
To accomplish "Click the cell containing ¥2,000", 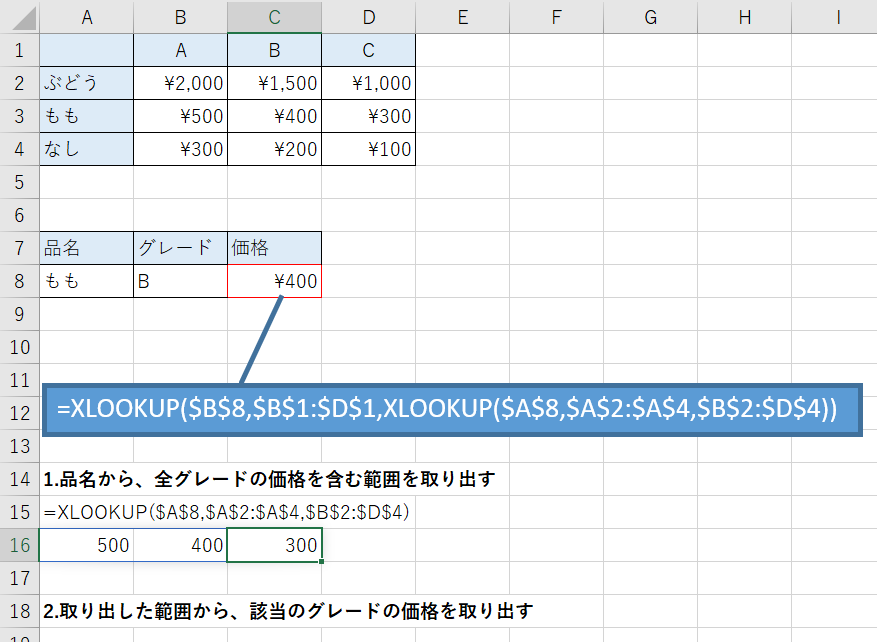I will (180, 83).
